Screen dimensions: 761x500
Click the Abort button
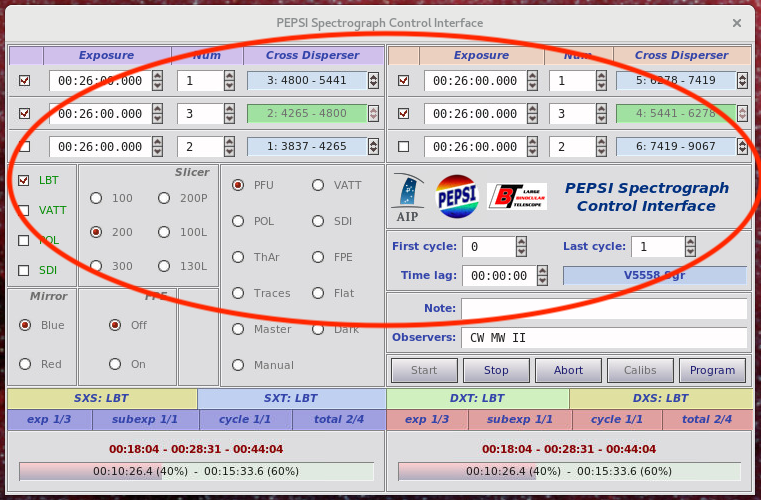(x=568, y=370)
